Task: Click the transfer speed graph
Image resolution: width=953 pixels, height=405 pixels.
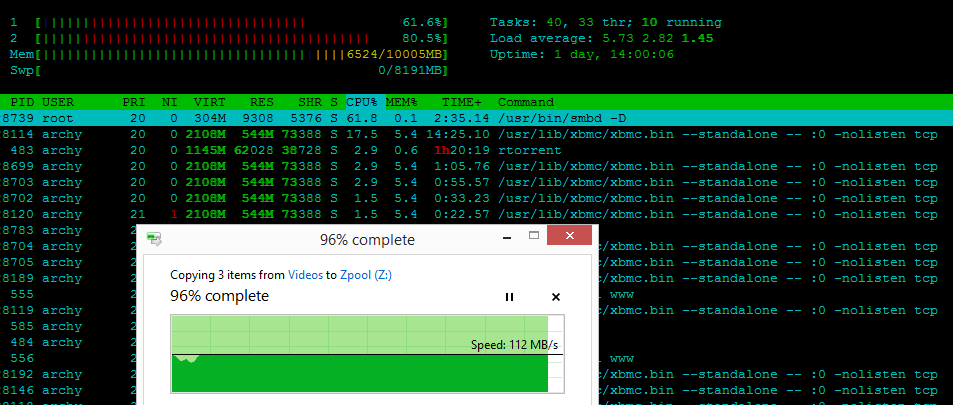Action: [x=359, y=353]
